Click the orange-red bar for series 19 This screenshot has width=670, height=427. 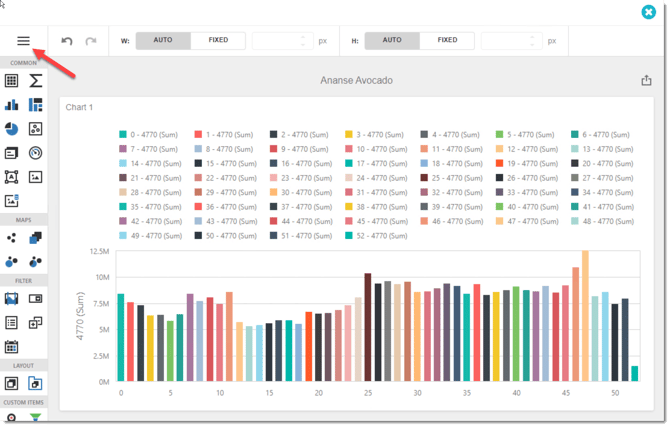tap(309, 347)
